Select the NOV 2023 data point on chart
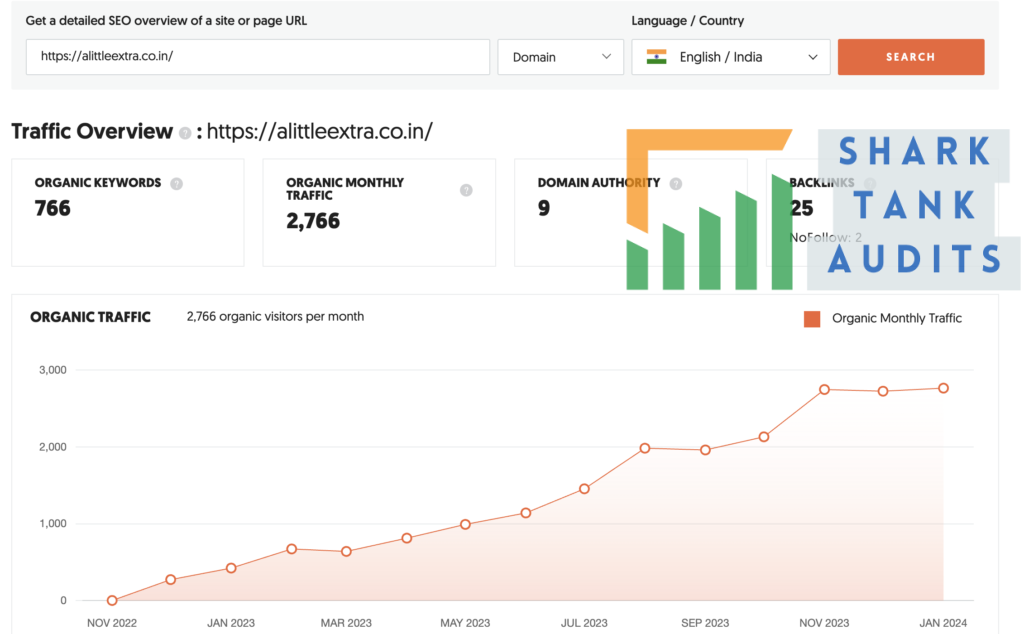The height and width of the screenshot is (634, 1024). 824,389
